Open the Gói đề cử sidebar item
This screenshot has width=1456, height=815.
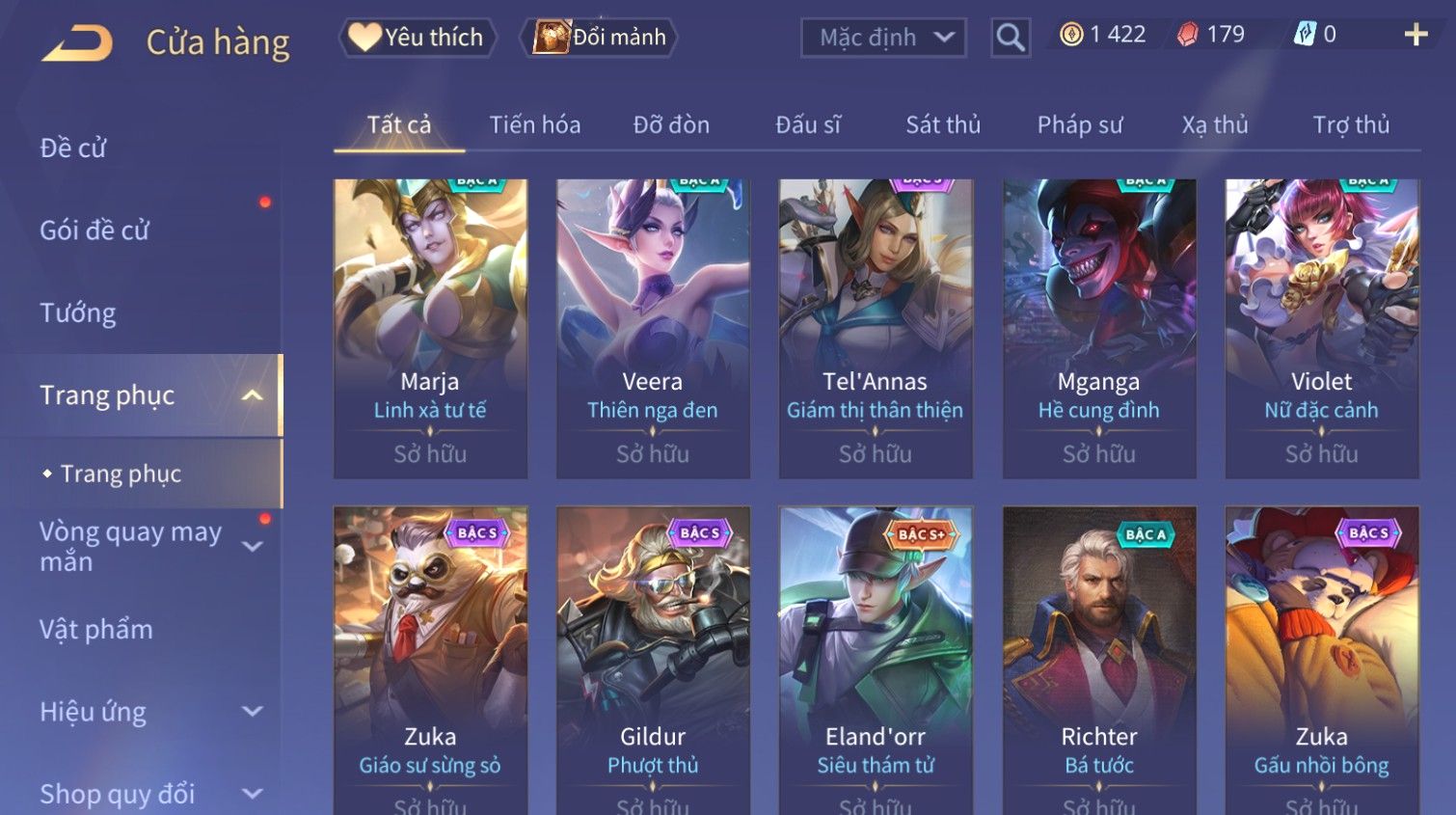tap(94, 231)
